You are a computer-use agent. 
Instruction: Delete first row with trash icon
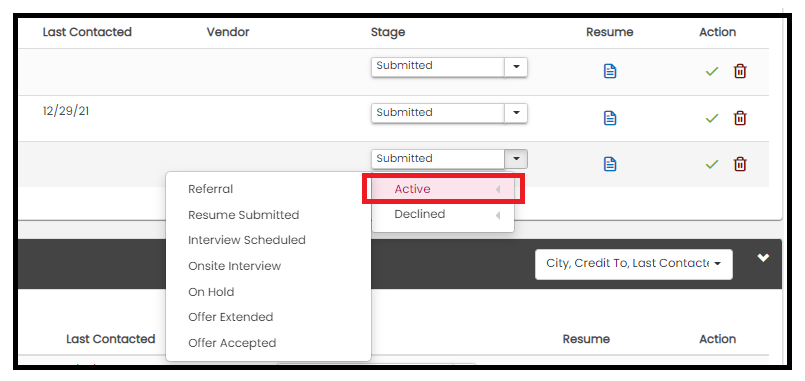click(740, 71)
